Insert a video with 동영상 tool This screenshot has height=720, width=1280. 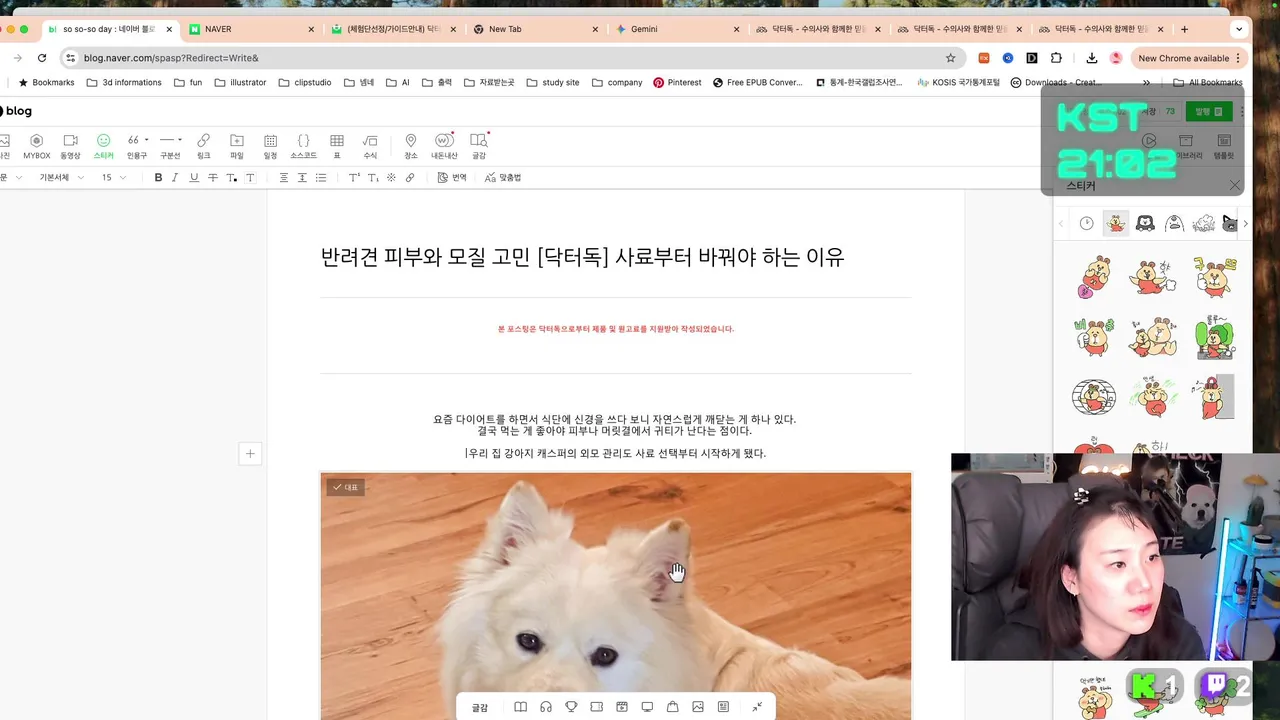[70, 146]
